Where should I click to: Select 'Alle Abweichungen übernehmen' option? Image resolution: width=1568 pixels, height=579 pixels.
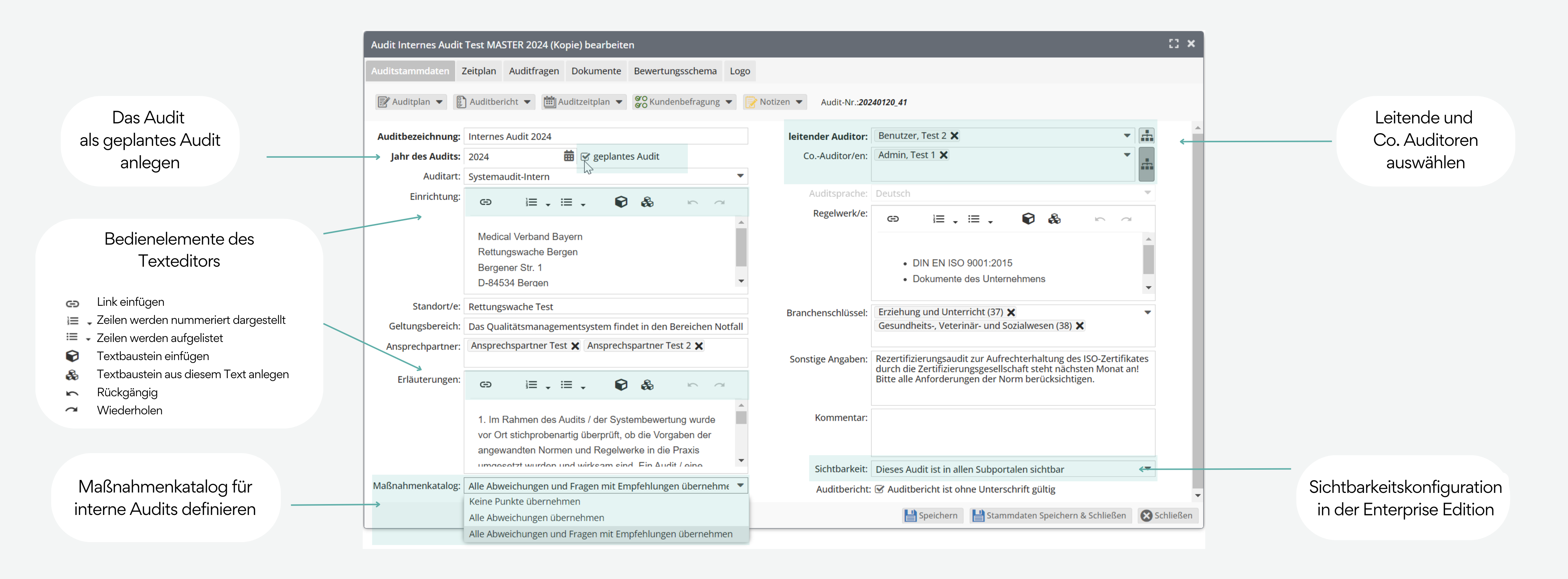point(606,517)
